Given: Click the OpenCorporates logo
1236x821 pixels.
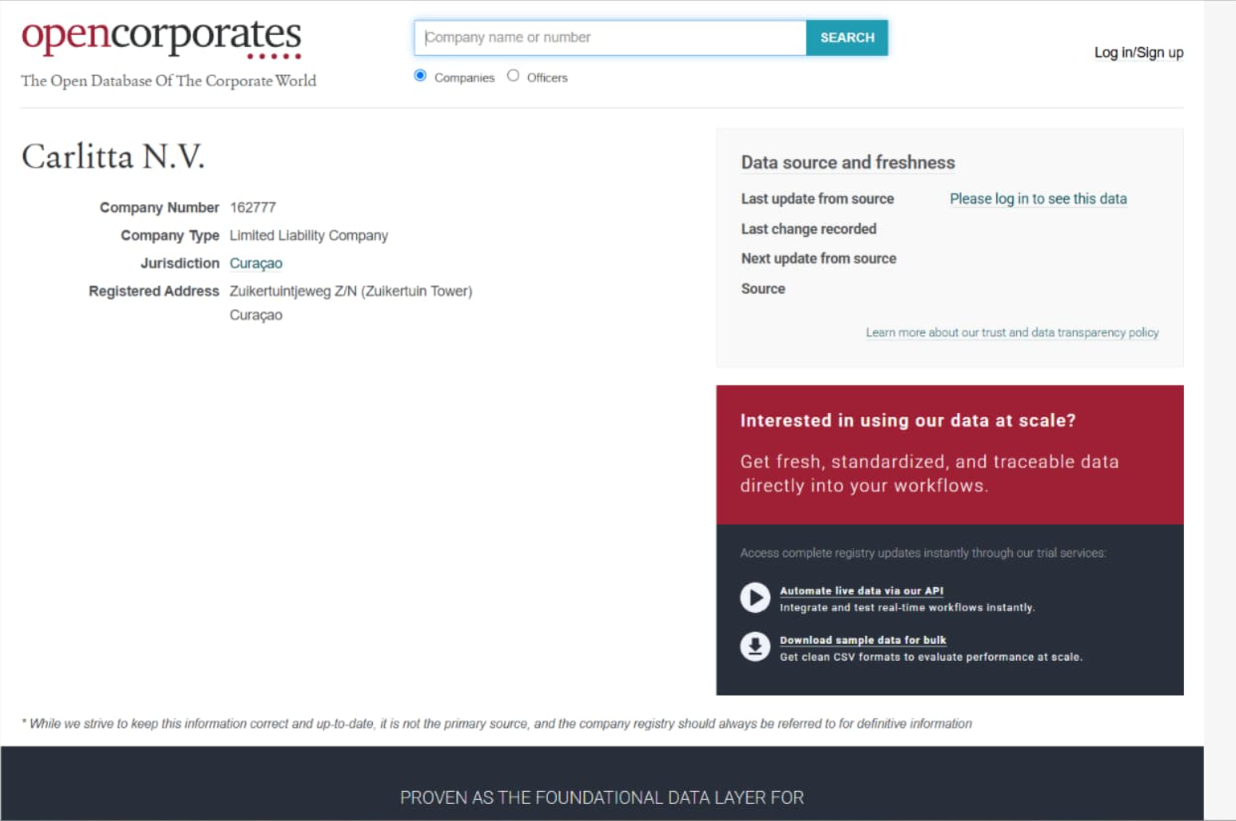Looking at the screenshot, I should 161,38.
